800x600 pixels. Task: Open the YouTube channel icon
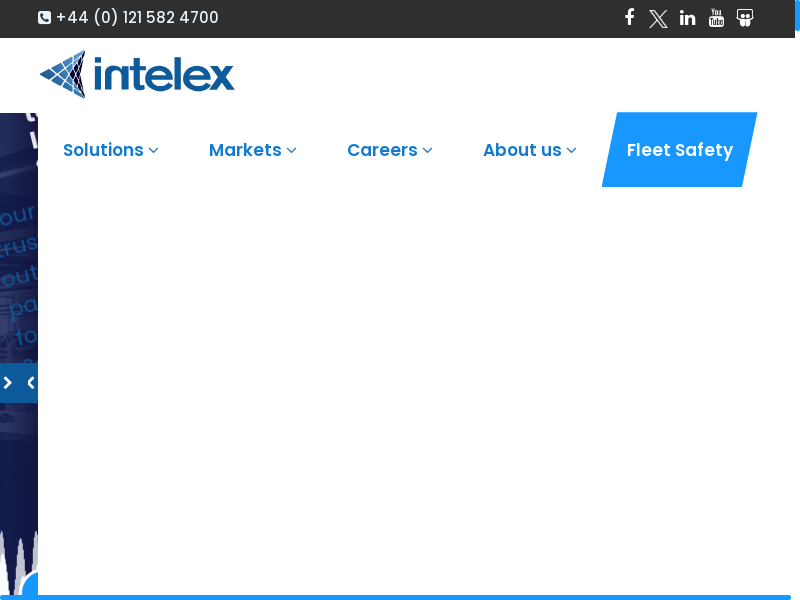[x=716, y=17]
